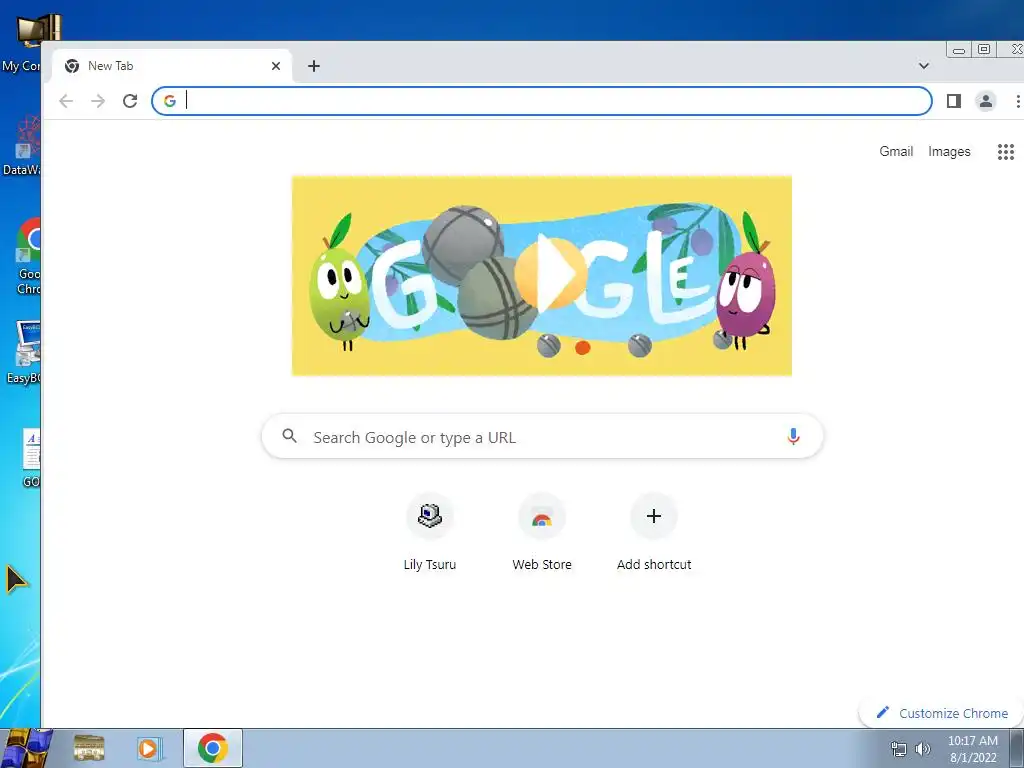Launch Windows Media Player from the taskbar
Viewport: 1024px width, 768px height.
[149, 748]
